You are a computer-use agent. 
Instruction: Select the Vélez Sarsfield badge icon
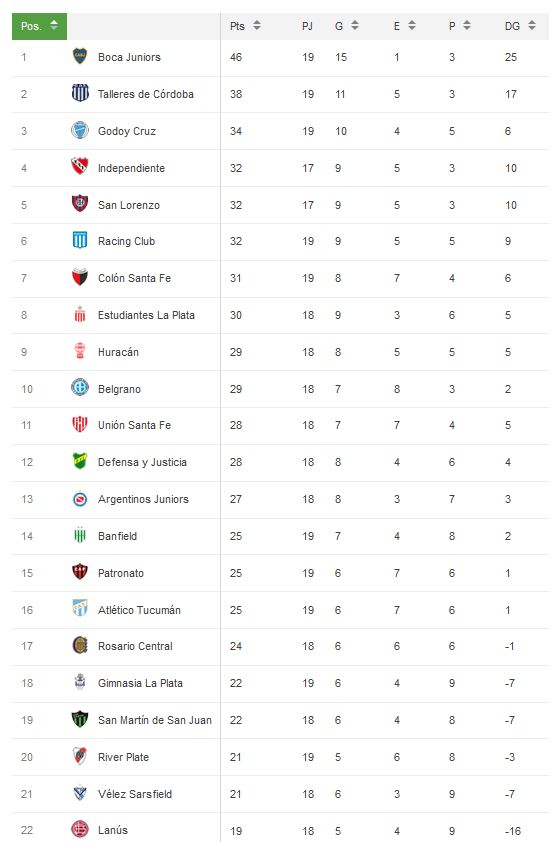(x=80, y=793)
